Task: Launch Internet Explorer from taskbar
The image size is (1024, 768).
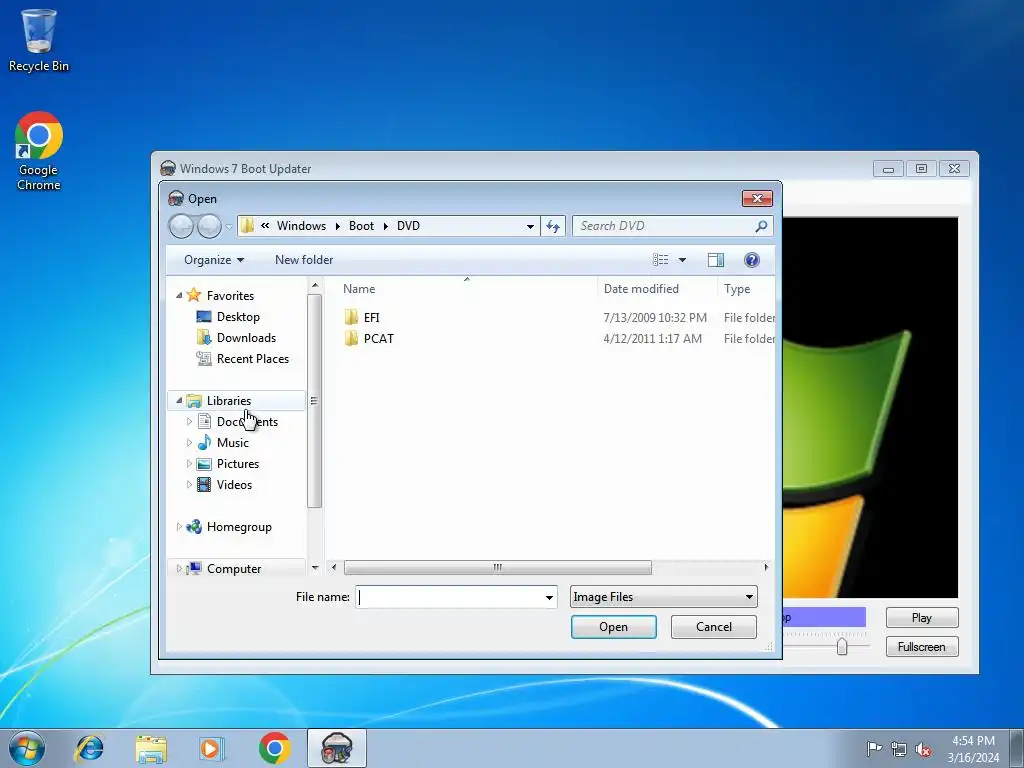Action: click(x=89, y=748)
